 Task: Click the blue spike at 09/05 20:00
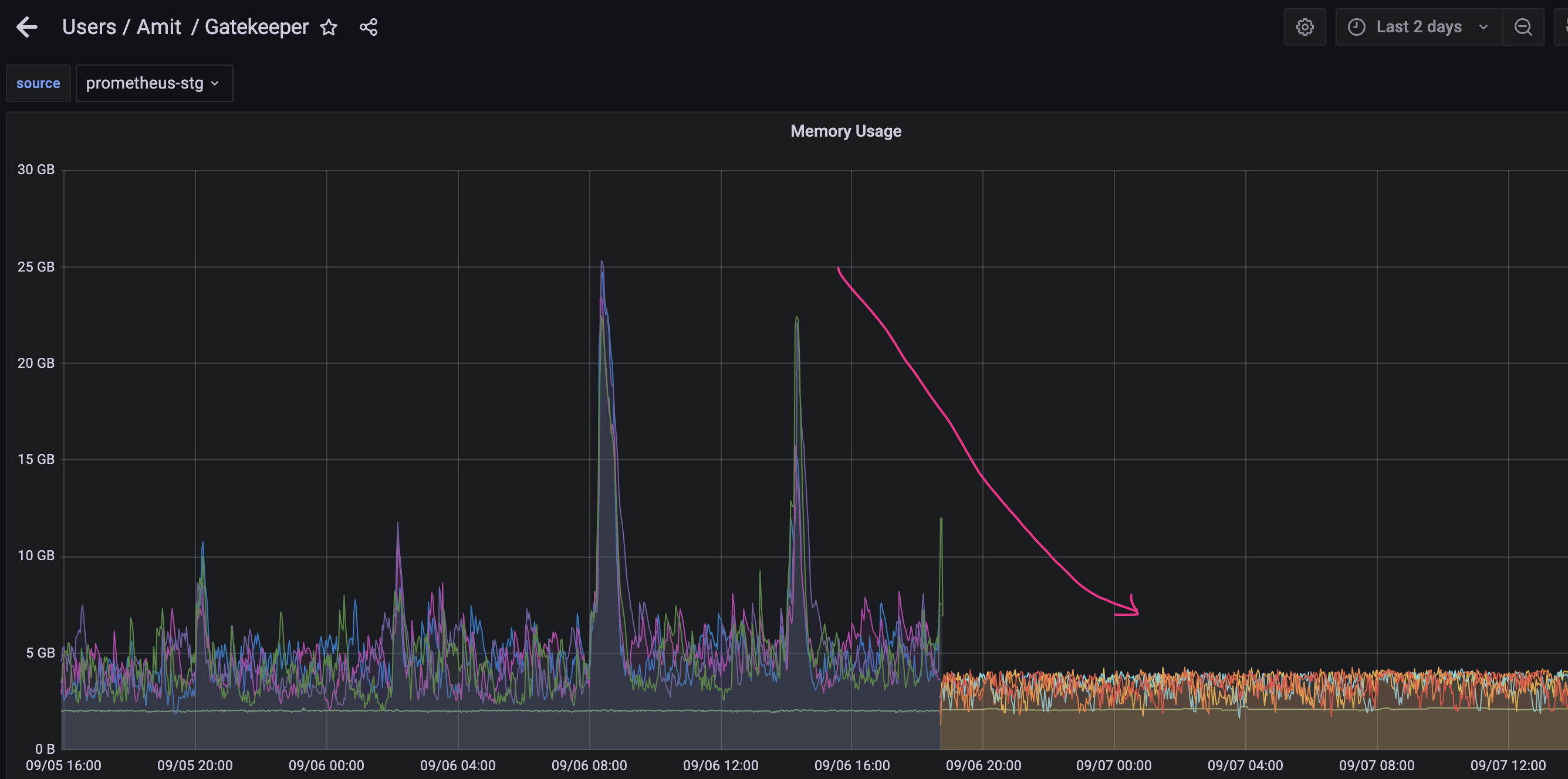click(202, 543)
